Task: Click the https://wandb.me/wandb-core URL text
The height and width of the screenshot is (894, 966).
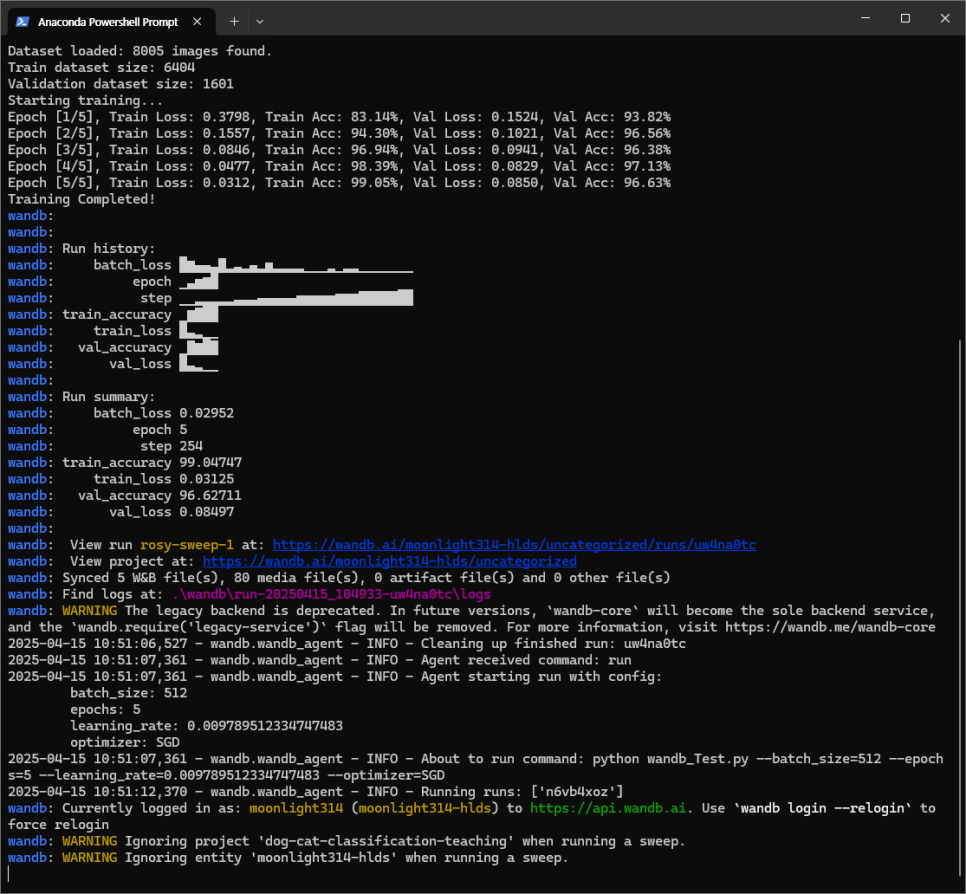Action: tap(830, 627)
